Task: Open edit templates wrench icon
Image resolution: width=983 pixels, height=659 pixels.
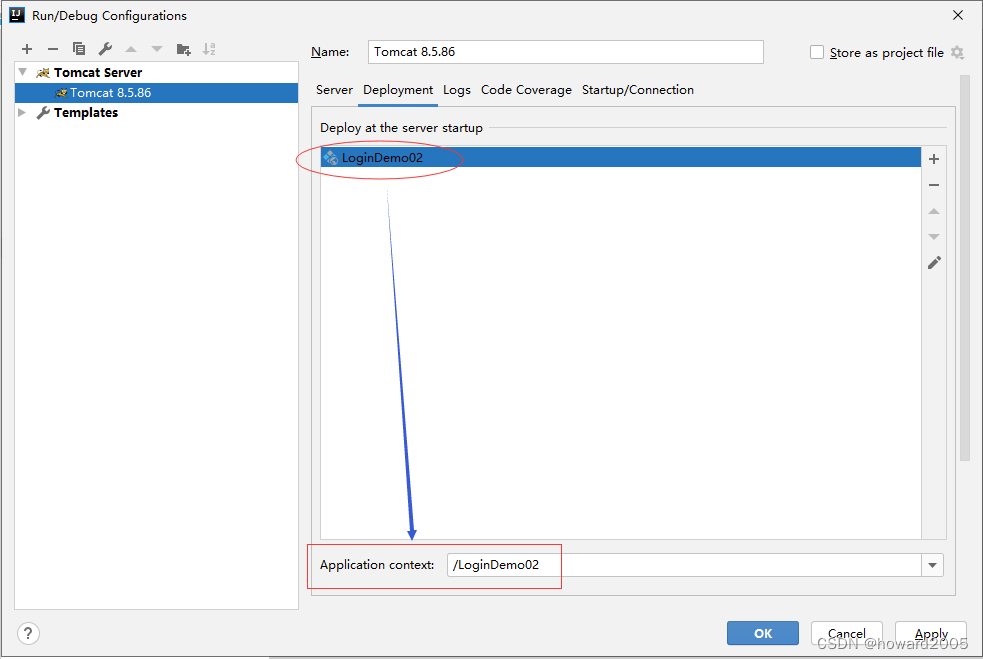Action: tap(105, 49)
